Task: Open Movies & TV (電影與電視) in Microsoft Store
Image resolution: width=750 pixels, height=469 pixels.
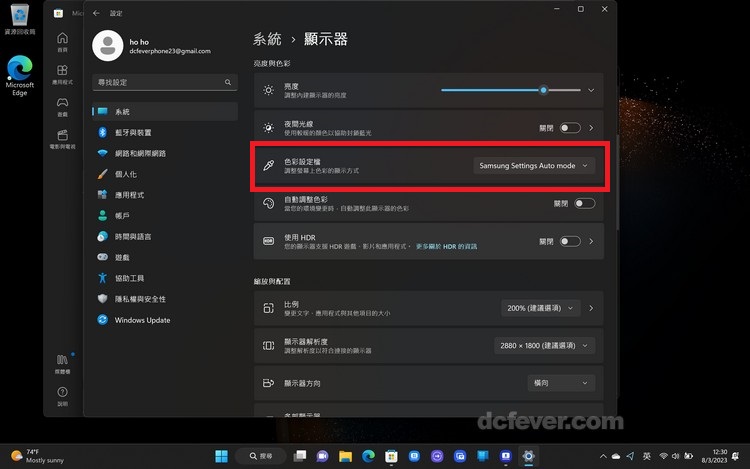Action: point(62,139)
